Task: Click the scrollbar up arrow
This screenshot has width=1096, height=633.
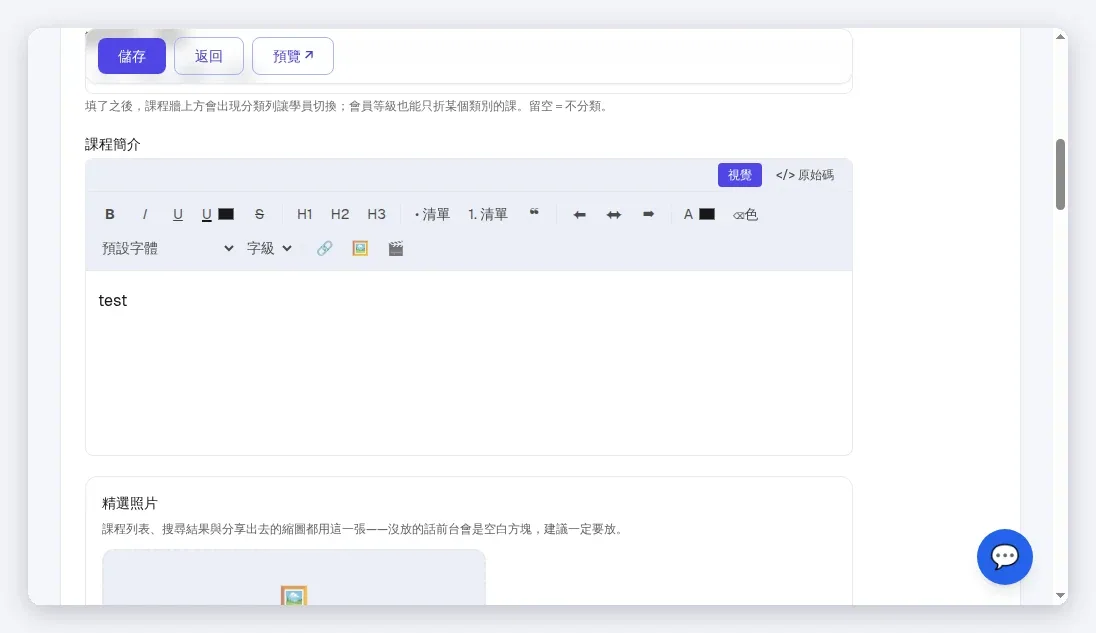Action: click(x=1060, y=36)
